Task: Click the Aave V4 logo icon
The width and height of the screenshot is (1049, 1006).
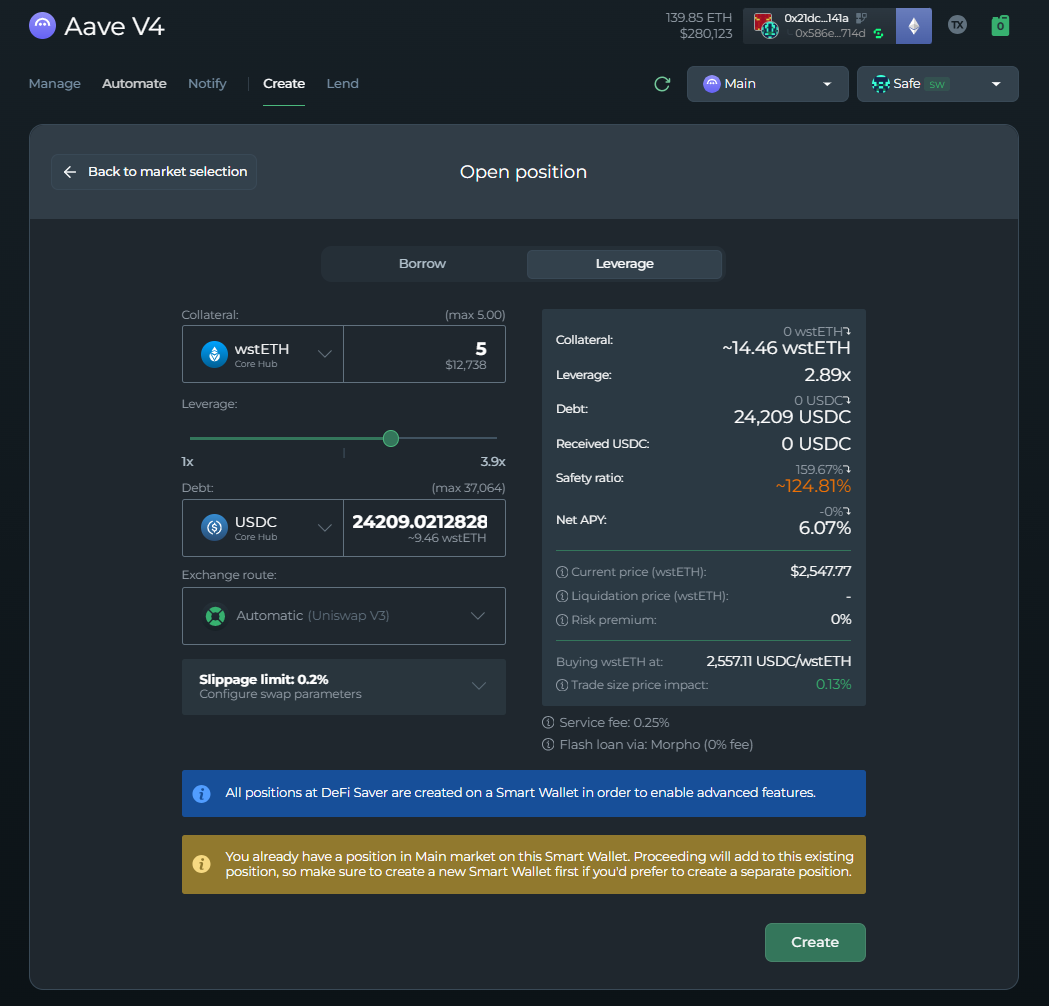Action: 42,26
